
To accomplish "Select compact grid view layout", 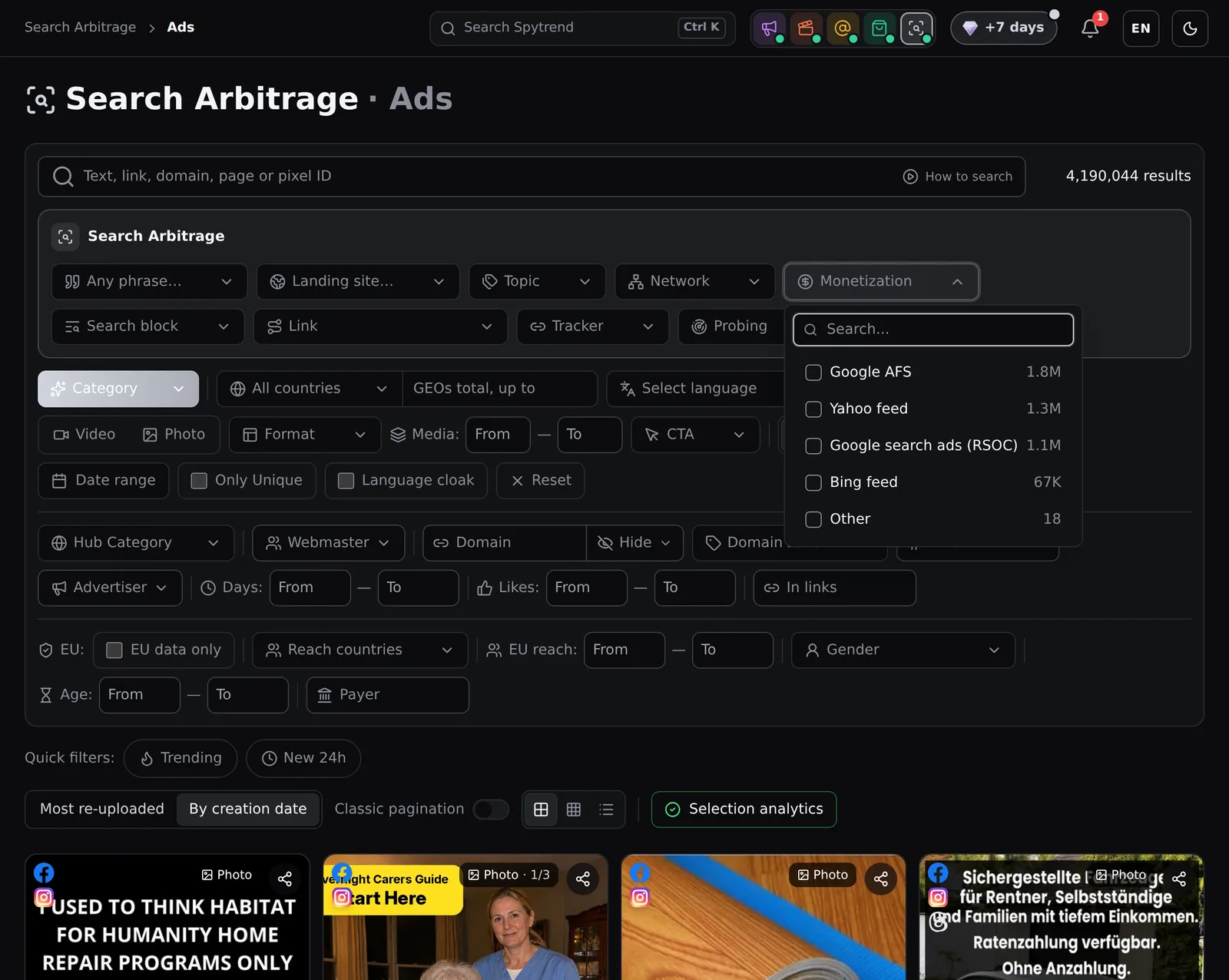I will pyautogui.click(x=574, y=809).
